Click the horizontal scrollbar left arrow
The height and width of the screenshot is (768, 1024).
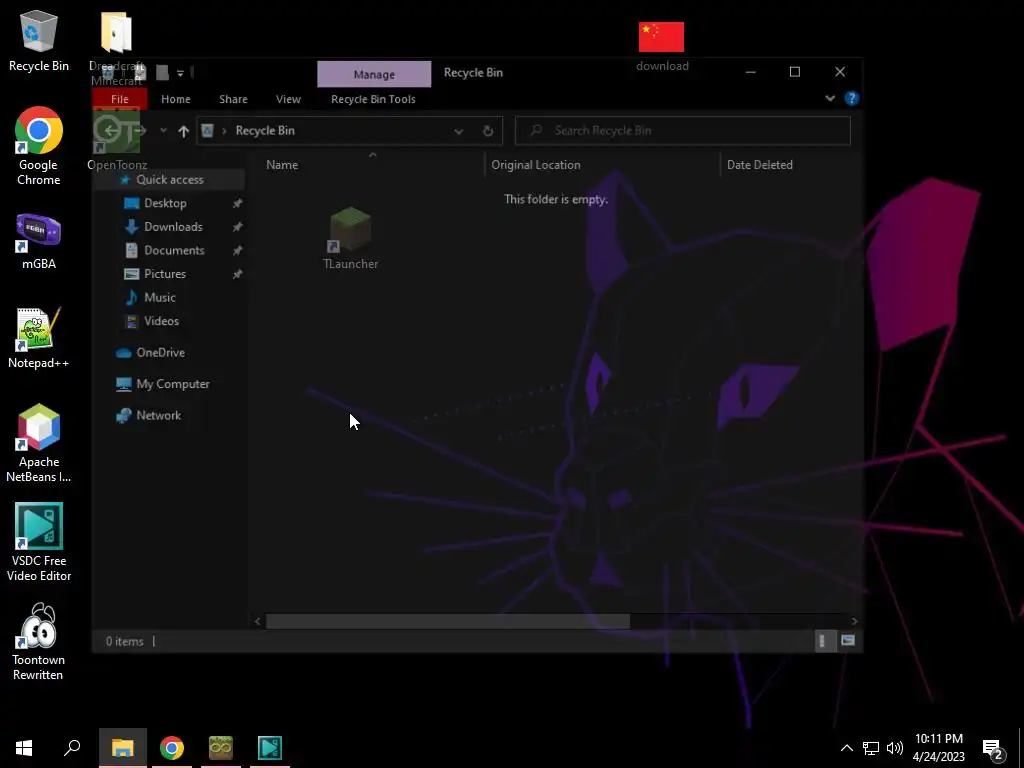click(257, 621)
